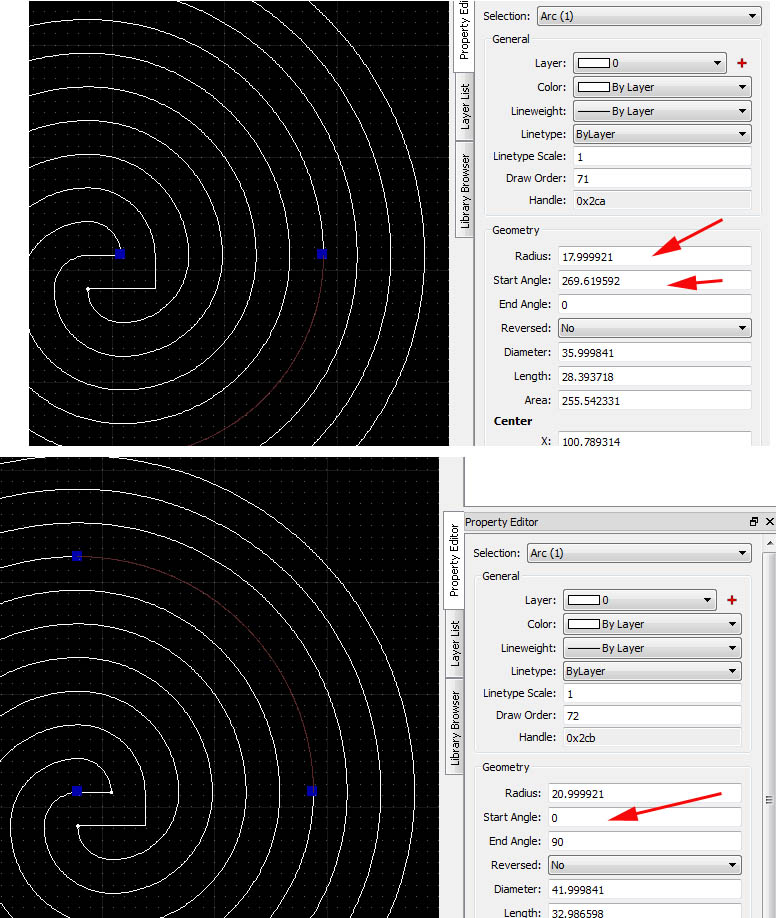Image resolution: width=776 pixels, height=918 pixels.
Task: Open Layer dropdown in bottom panel
Action: (x=640, y=600)
